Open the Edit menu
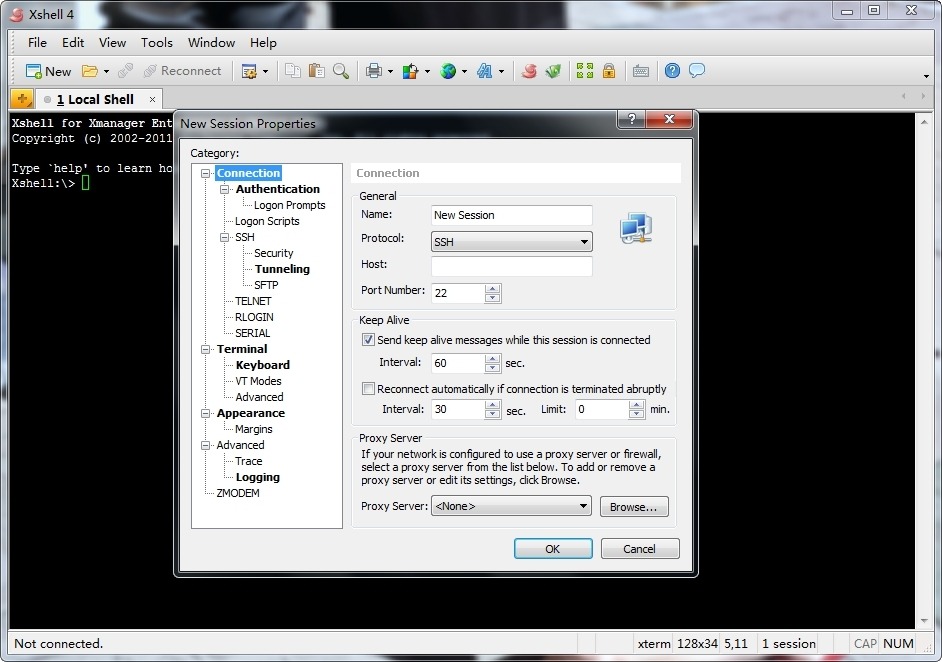Screen dimensions: 942x662 tap(73, 43)
